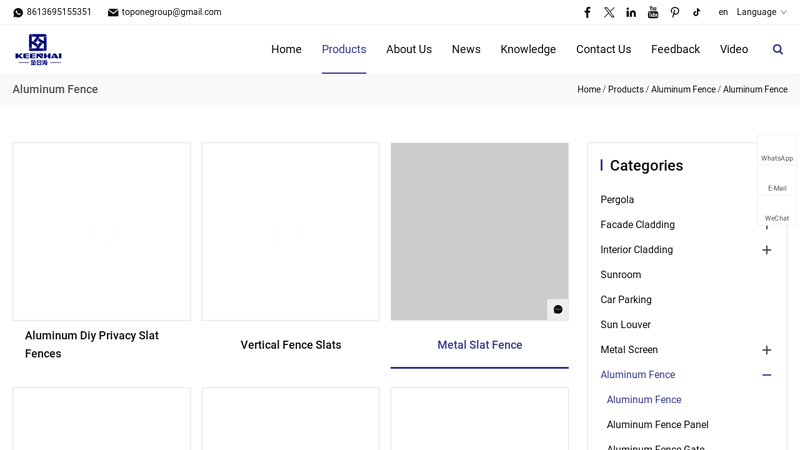Expand the Metal Screen category
Viewport: 800px width, 450px height.
tap(766, 350)
